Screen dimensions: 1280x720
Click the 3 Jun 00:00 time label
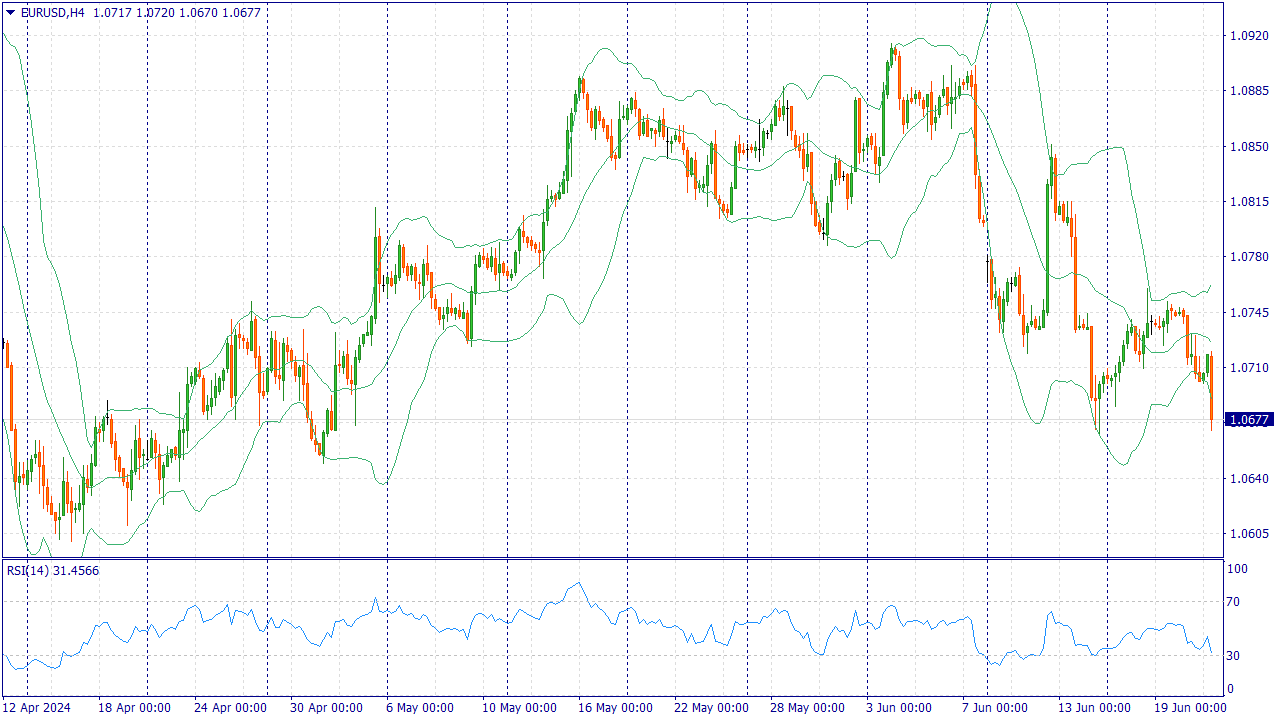point(900,708)
